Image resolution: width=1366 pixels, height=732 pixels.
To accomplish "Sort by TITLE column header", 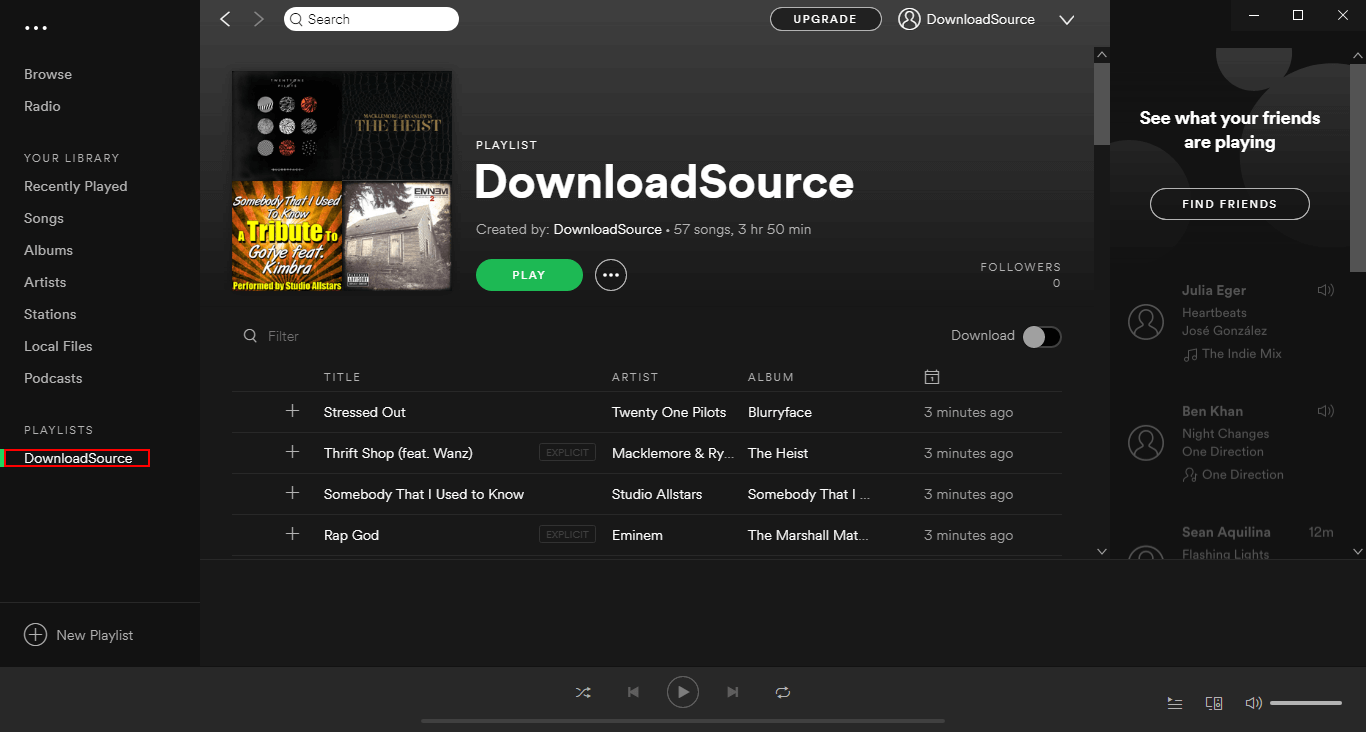I will [342, 377].
